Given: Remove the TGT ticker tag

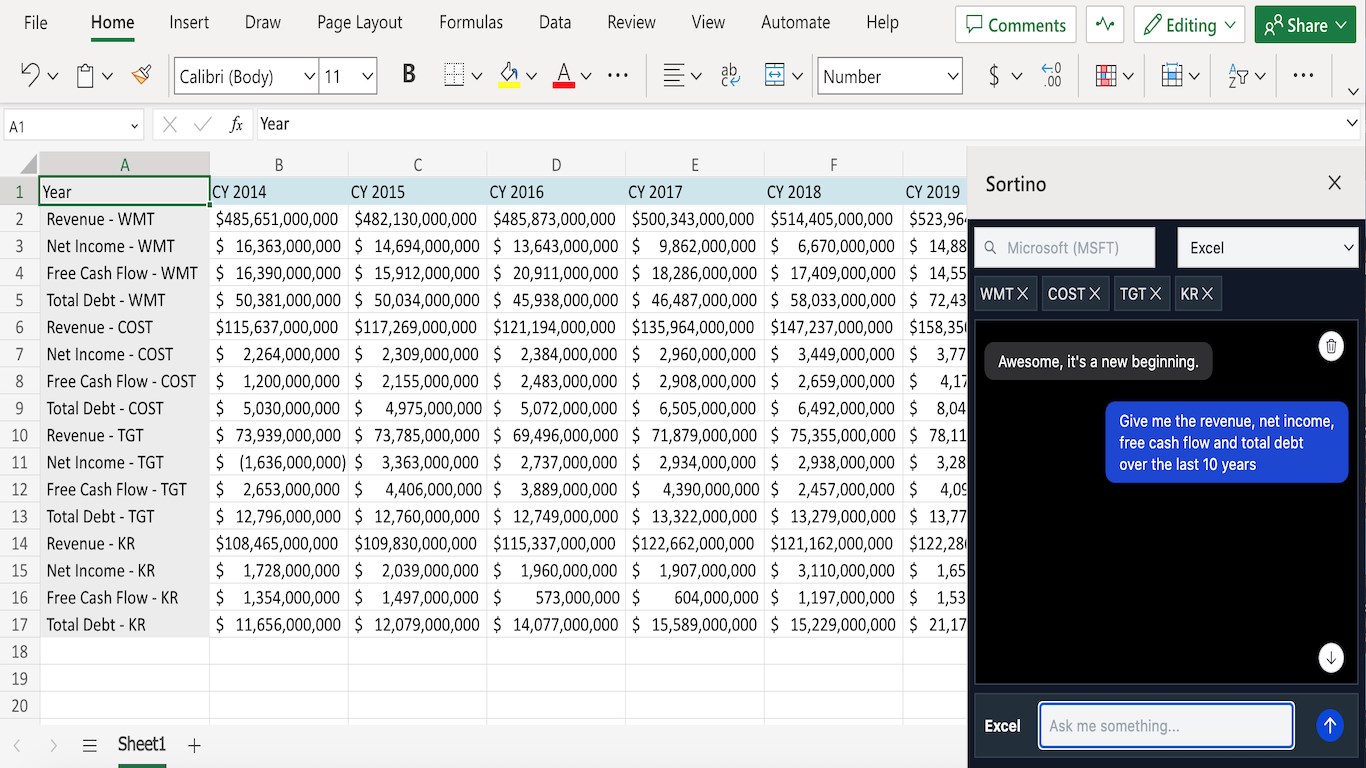Looking at the screenshot, I should coord(1156,294).
